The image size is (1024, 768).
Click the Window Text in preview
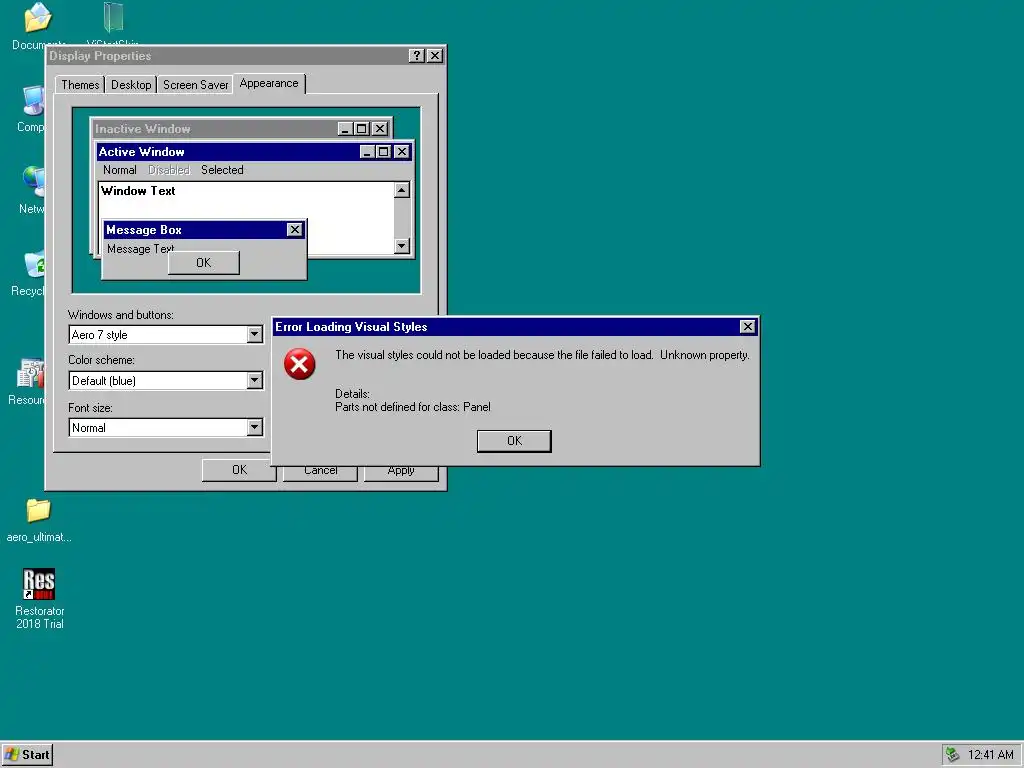[x=138, y=191]
